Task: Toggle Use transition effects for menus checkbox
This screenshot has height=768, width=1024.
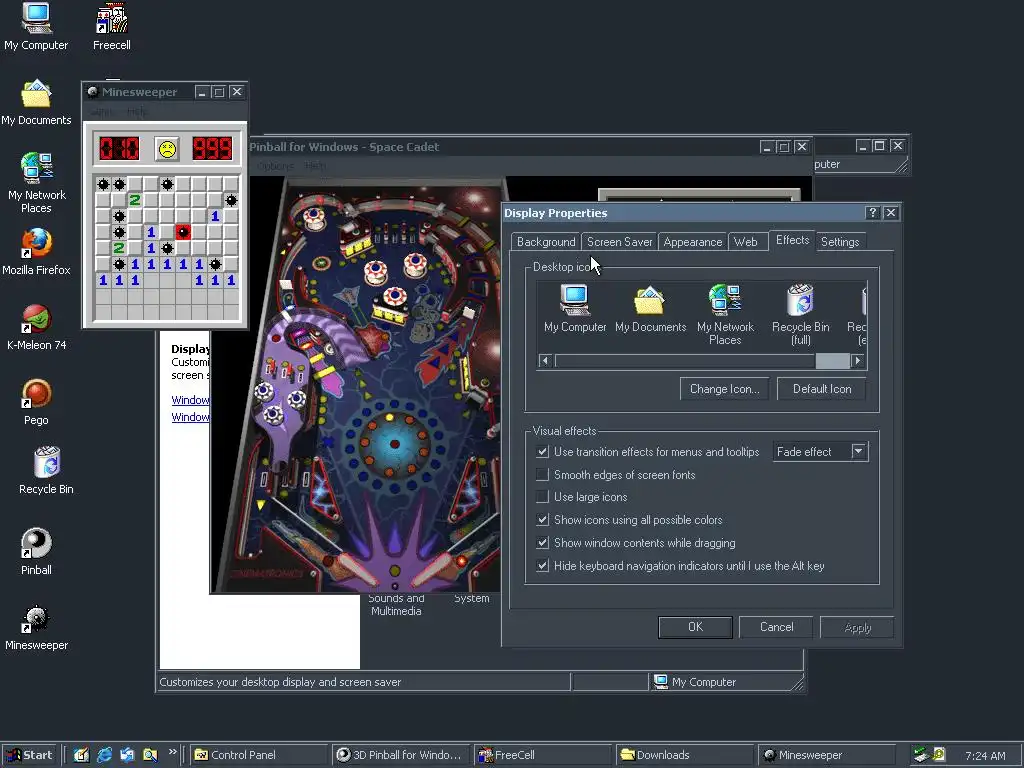Action: click(542, 451)
